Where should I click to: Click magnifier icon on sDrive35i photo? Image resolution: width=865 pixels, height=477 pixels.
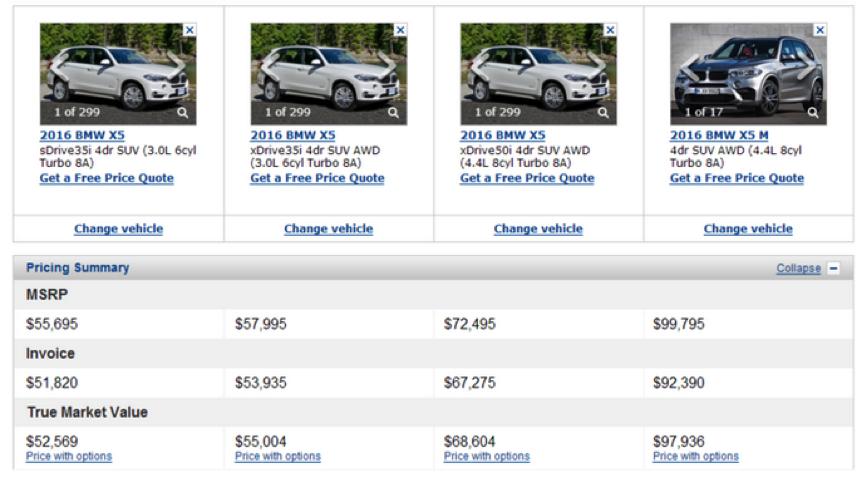click(183, 113)
